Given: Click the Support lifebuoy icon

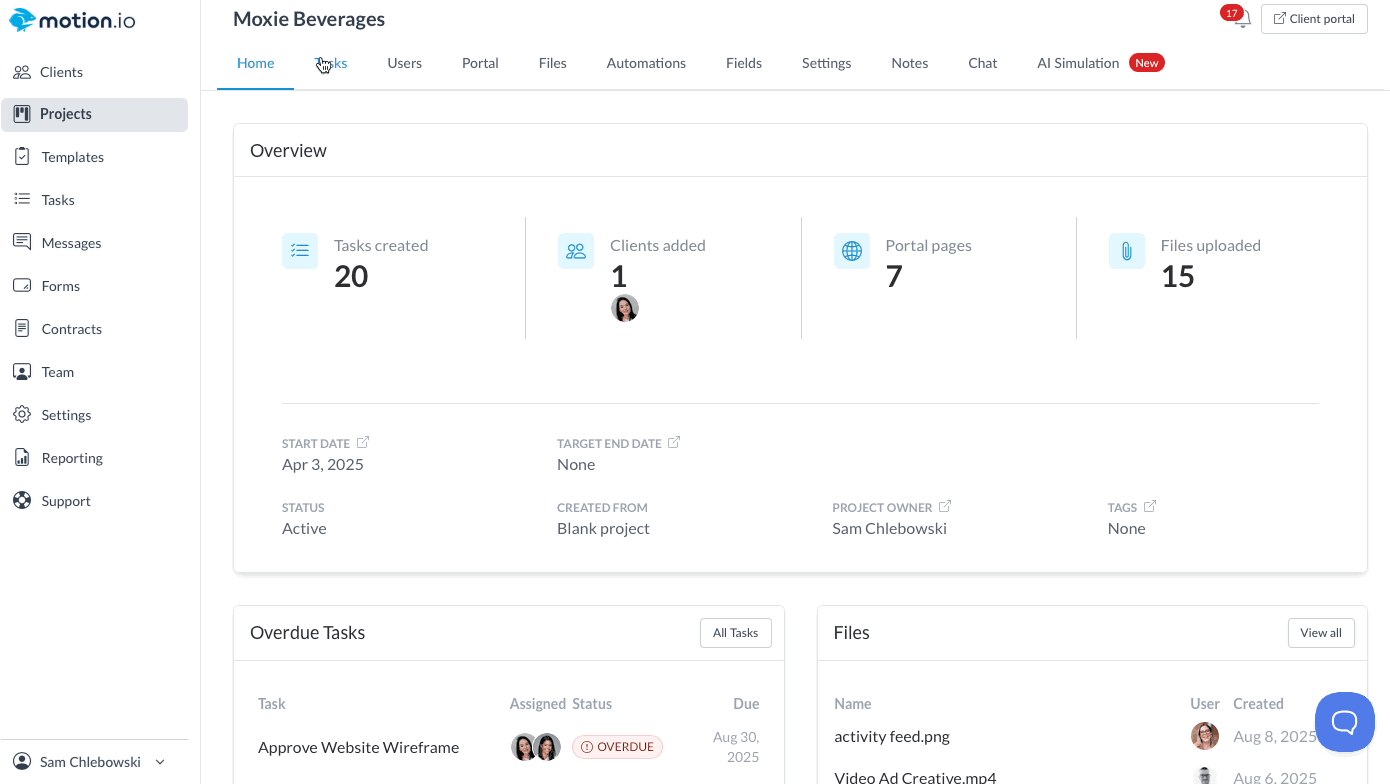Looking at the screenshot, I should point(22,501).
